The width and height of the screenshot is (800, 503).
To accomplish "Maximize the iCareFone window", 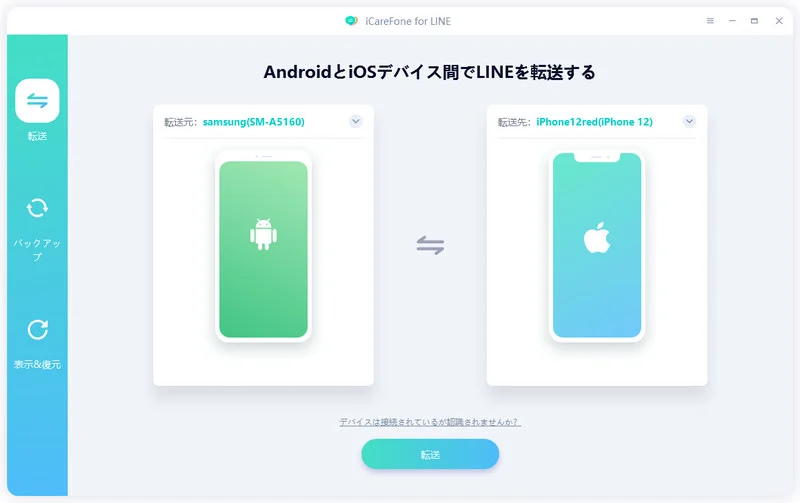I will coord(754,21).
